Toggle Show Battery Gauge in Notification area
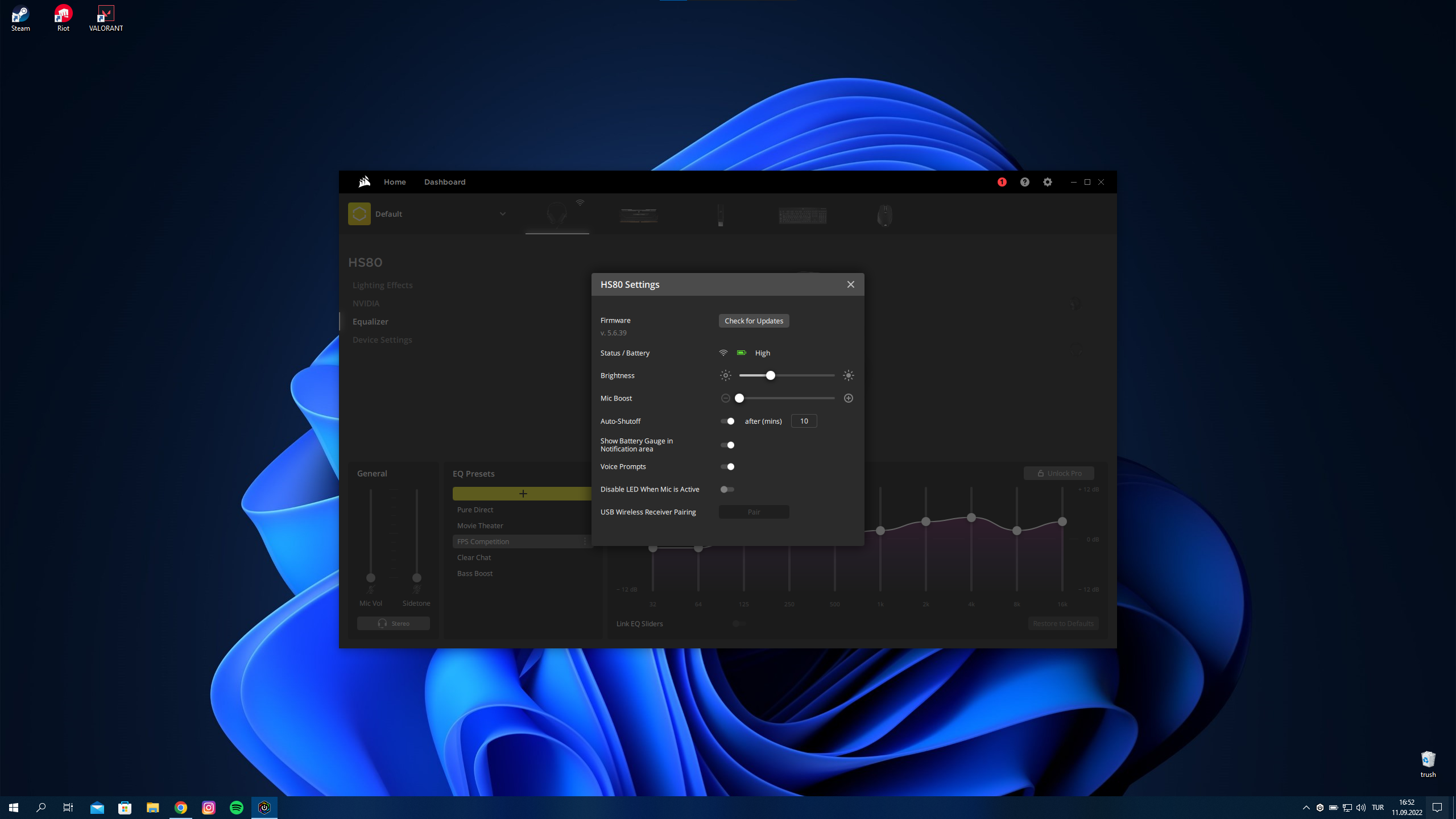Image resolution: width=1456 pixels, height=819 pixels. [727, 445]
